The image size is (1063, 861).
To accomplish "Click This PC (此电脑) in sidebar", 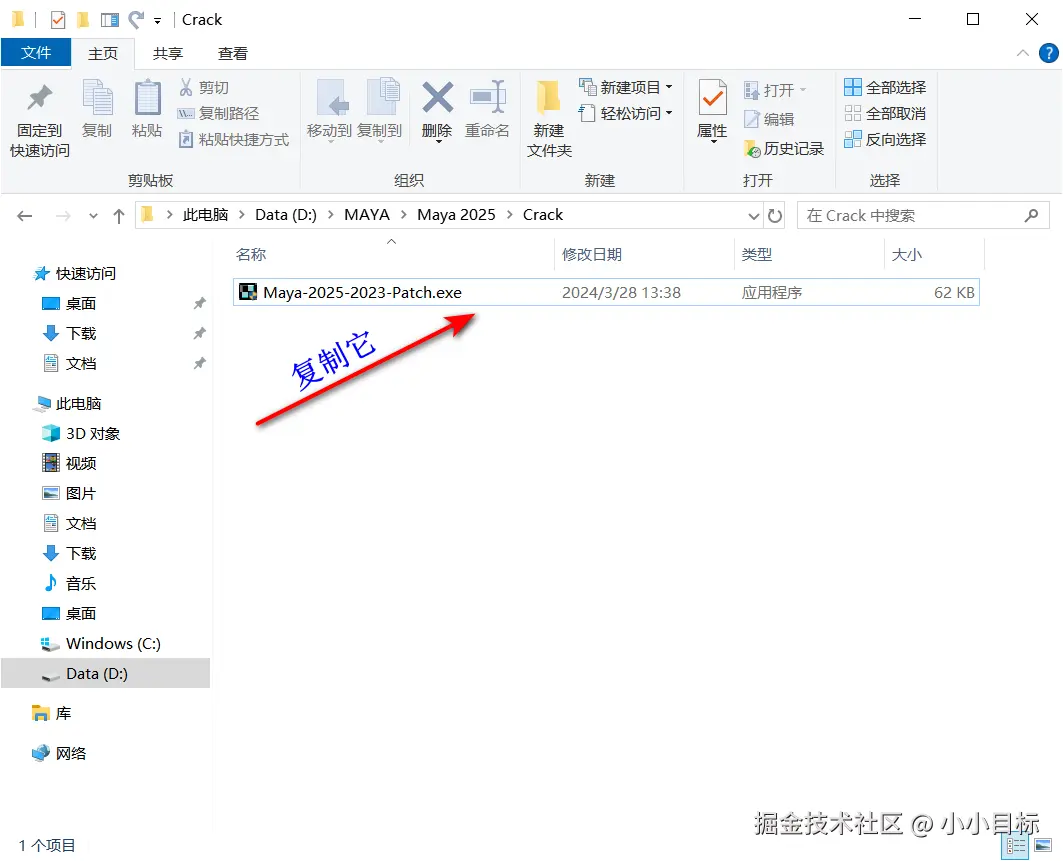I will pos(78,403).
